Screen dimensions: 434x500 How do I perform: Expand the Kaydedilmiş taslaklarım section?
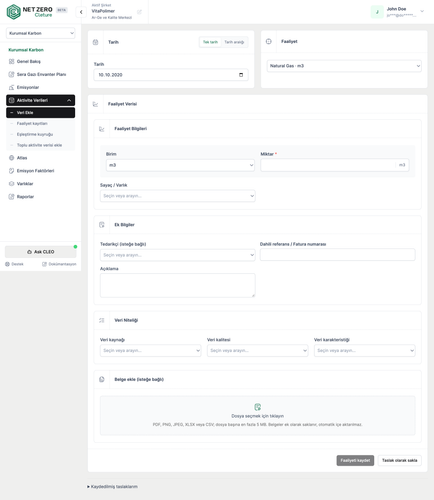click(112, 487)
